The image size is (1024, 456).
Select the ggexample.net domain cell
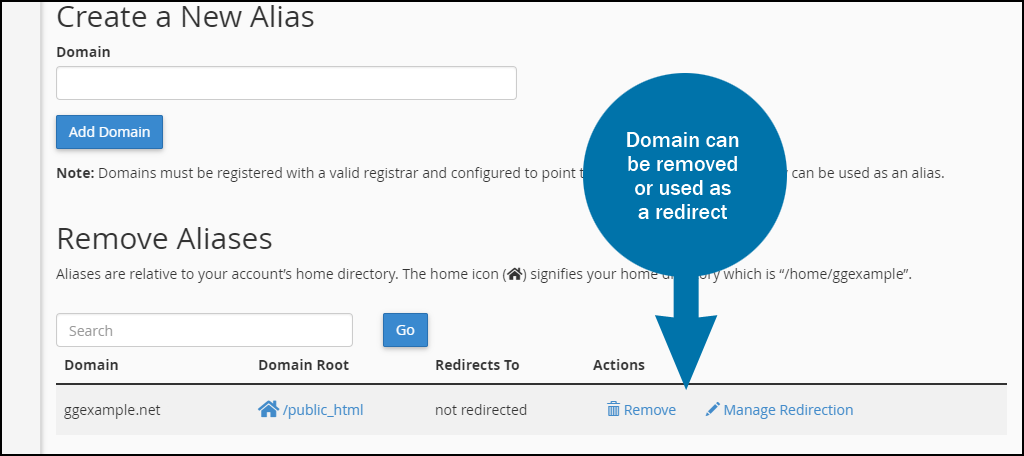click(112, 410)
